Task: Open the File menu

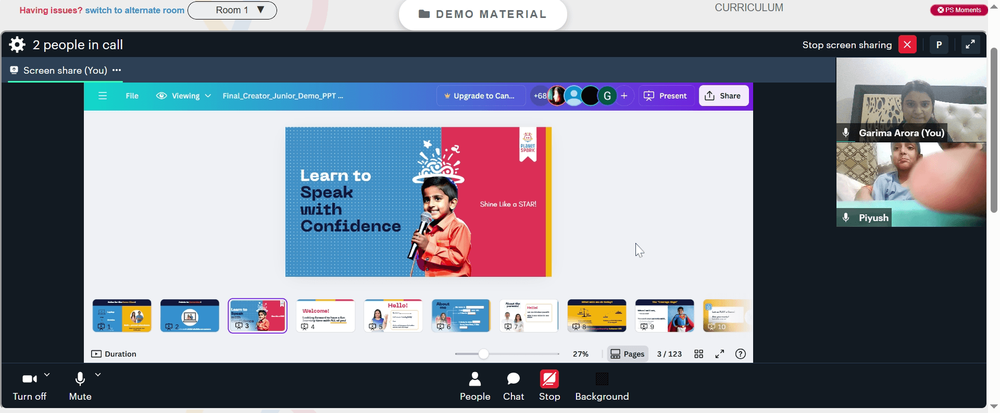Action: [x=132, y=96]
